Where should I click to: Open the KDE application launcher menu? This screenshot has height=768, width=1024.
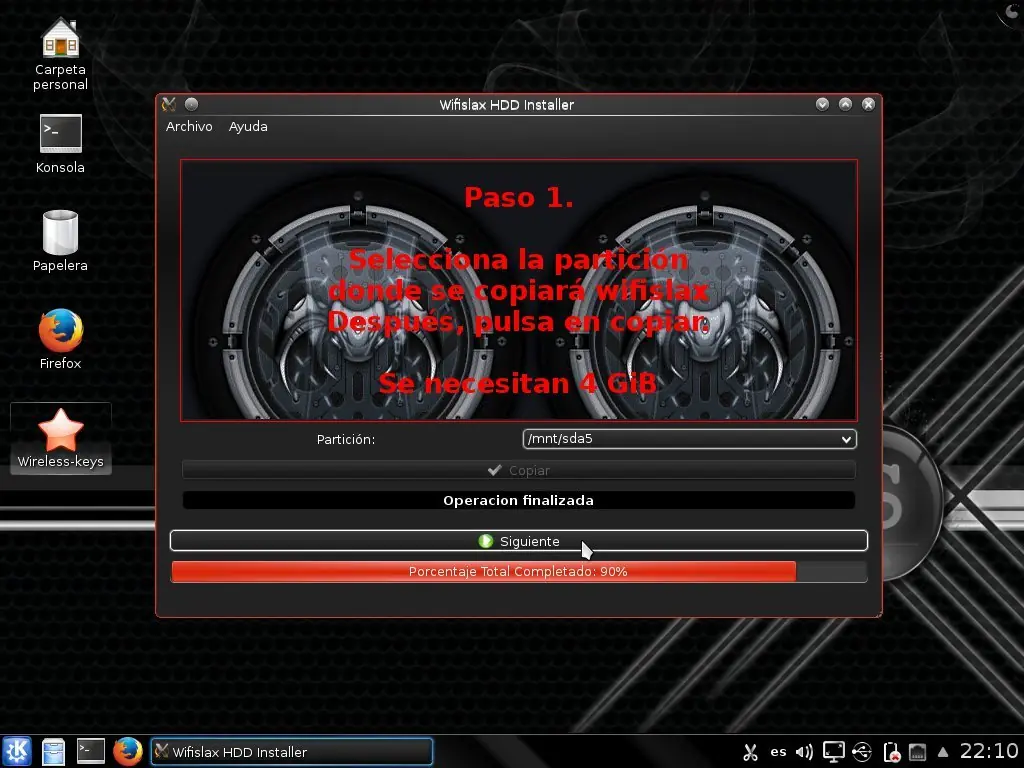pos(16,751)
